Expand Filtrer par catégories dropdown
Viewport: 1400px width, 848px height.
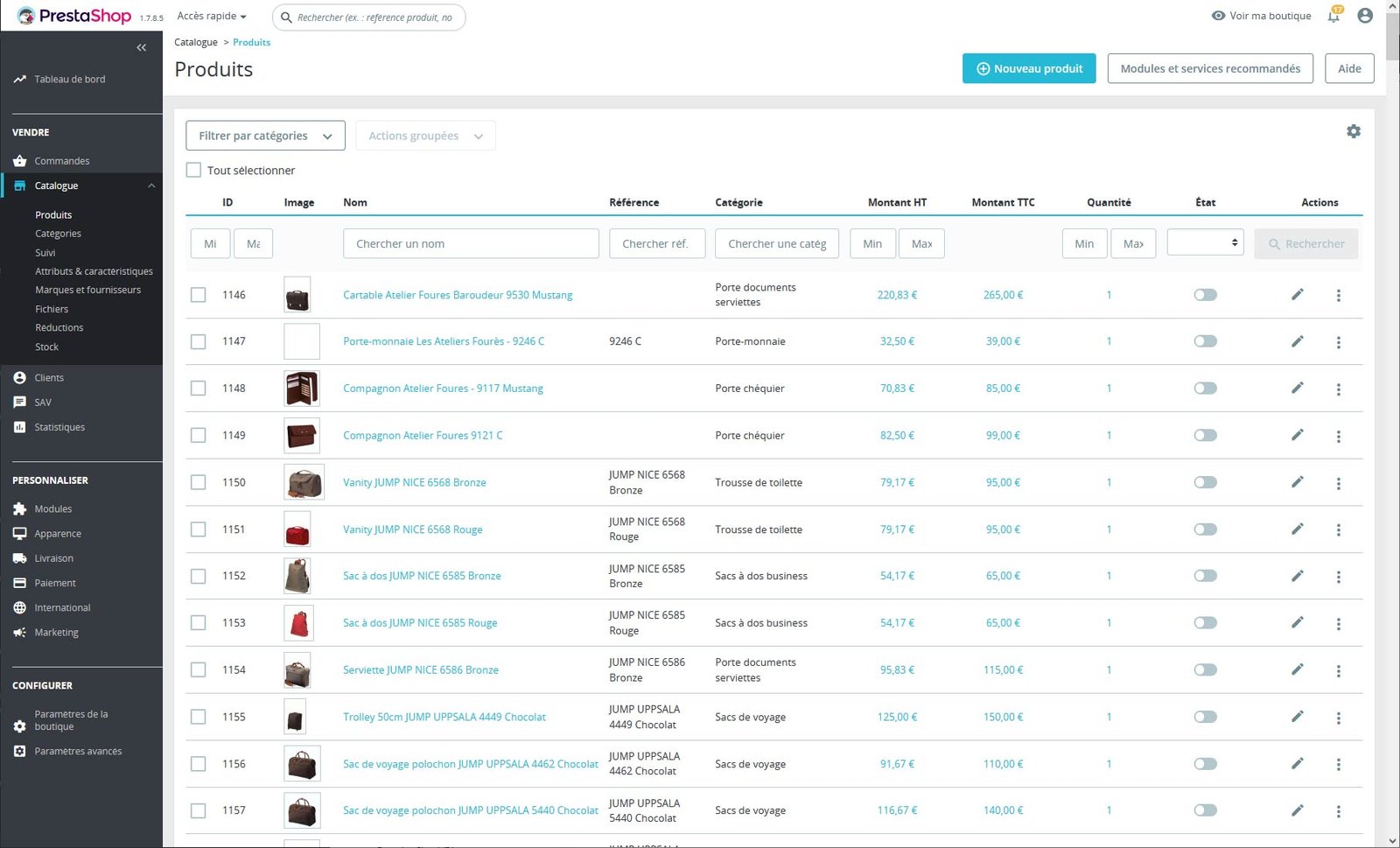click(265, 136)
